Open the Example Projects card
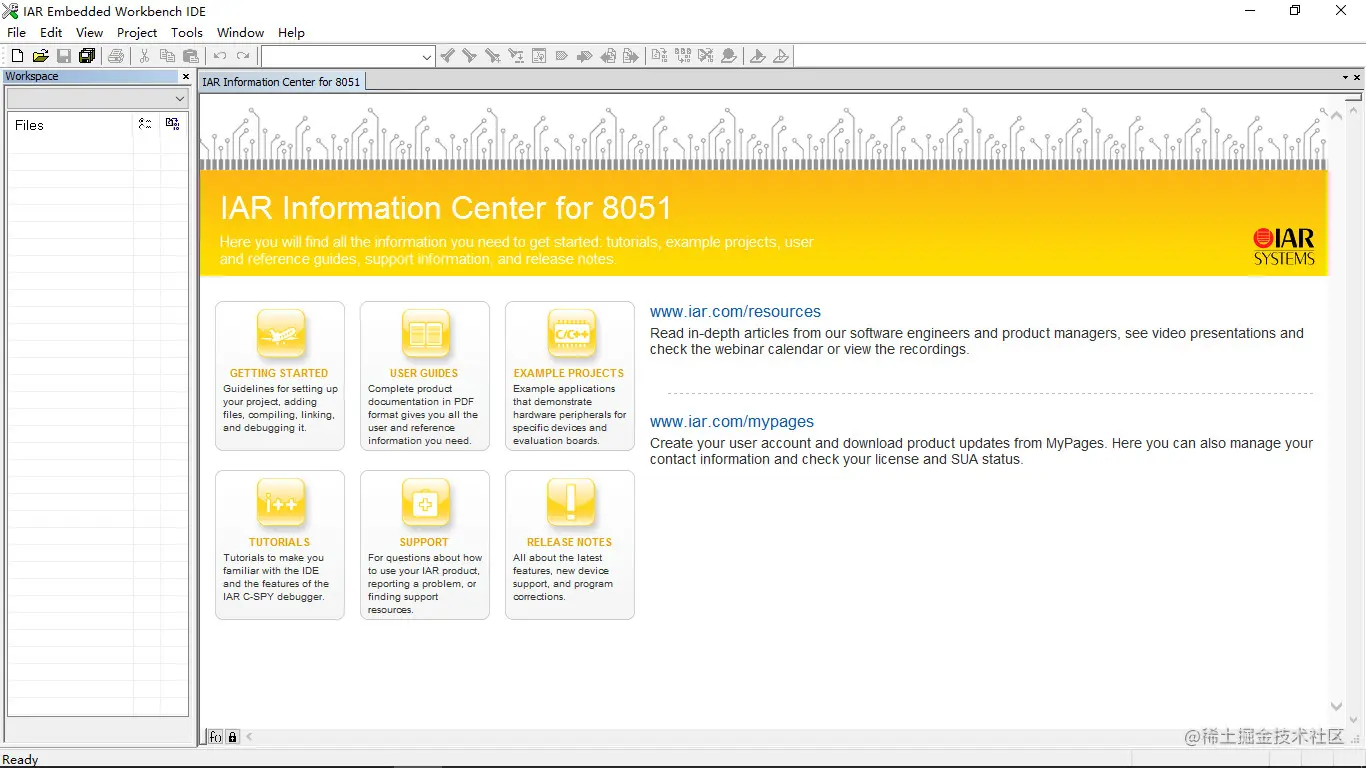 570,376
